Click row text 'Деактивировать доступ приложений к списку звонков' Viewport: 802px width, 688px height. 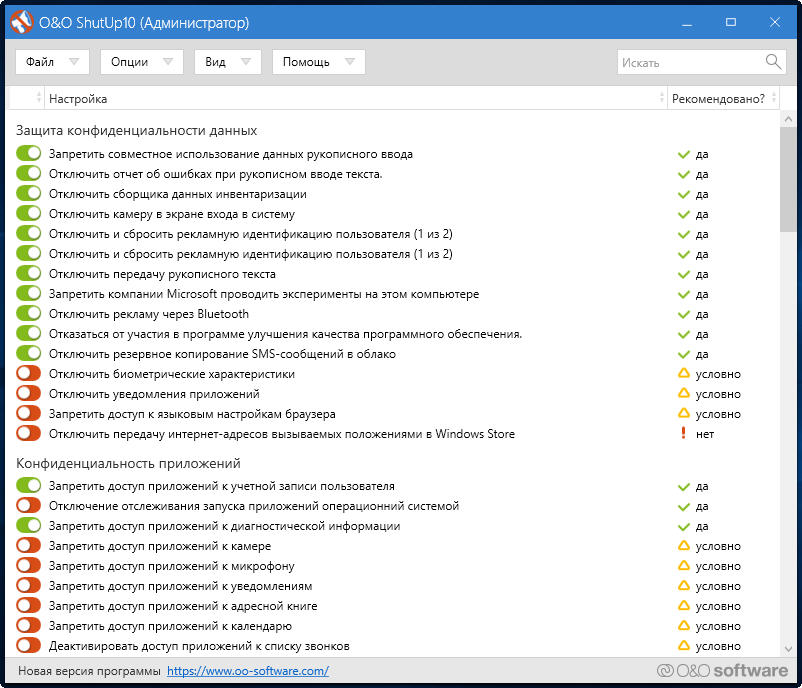(x=199, y=646)
